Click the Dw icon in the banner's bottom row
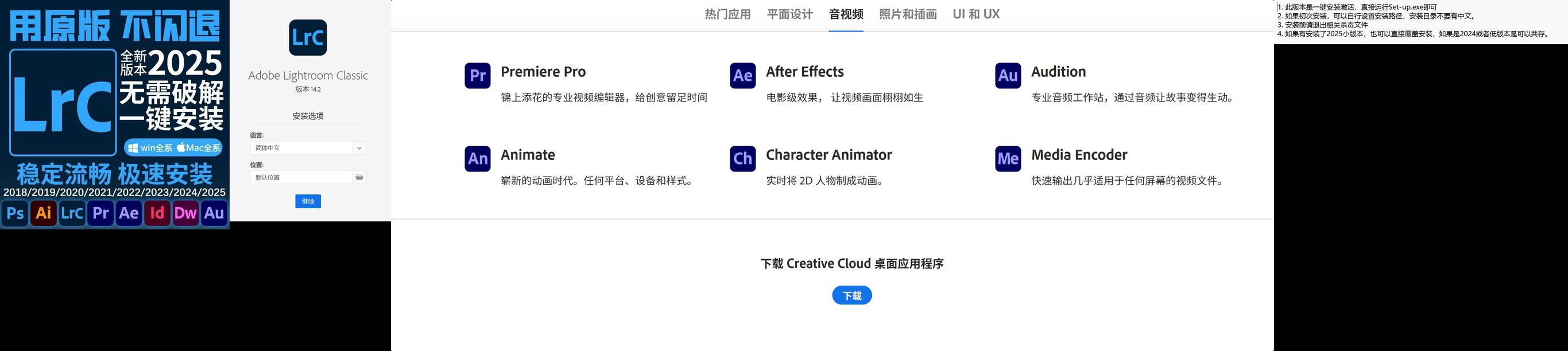Screen dimensions: 1568x351 click(185, 213)
